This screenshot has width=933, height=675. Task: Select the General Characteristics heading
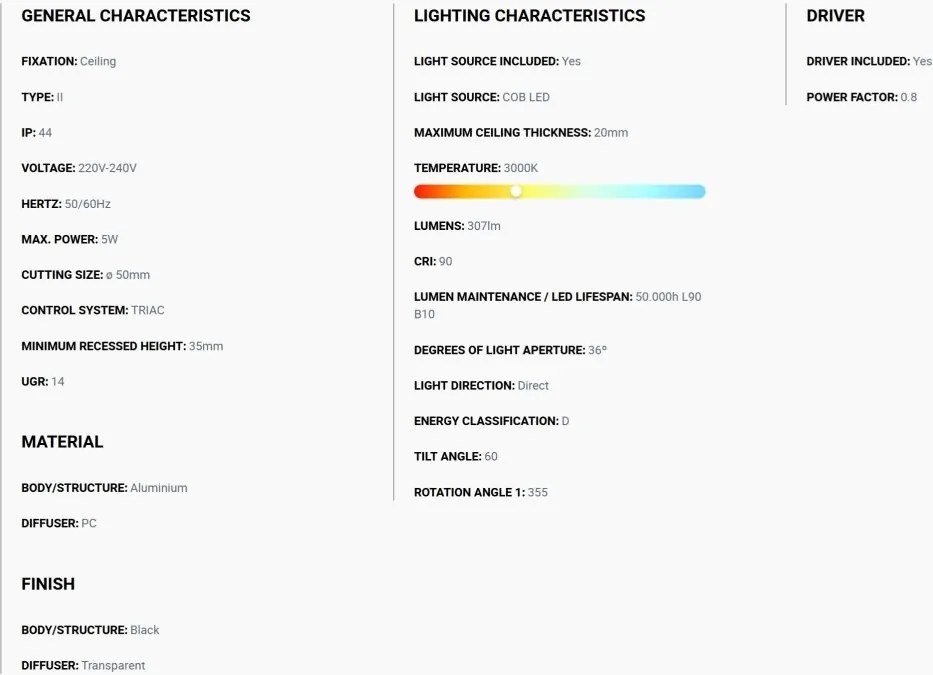pos(136,15)
